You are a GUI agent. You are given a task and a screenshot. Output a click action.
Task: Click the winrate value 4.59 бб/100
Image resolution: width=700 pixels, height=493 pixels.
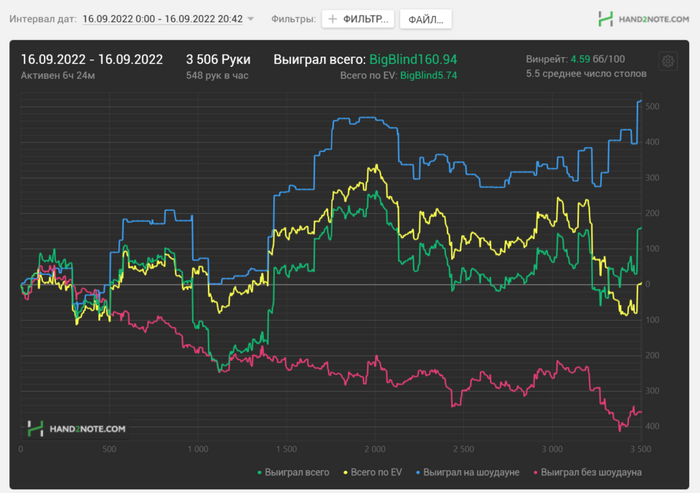point(598,59)
